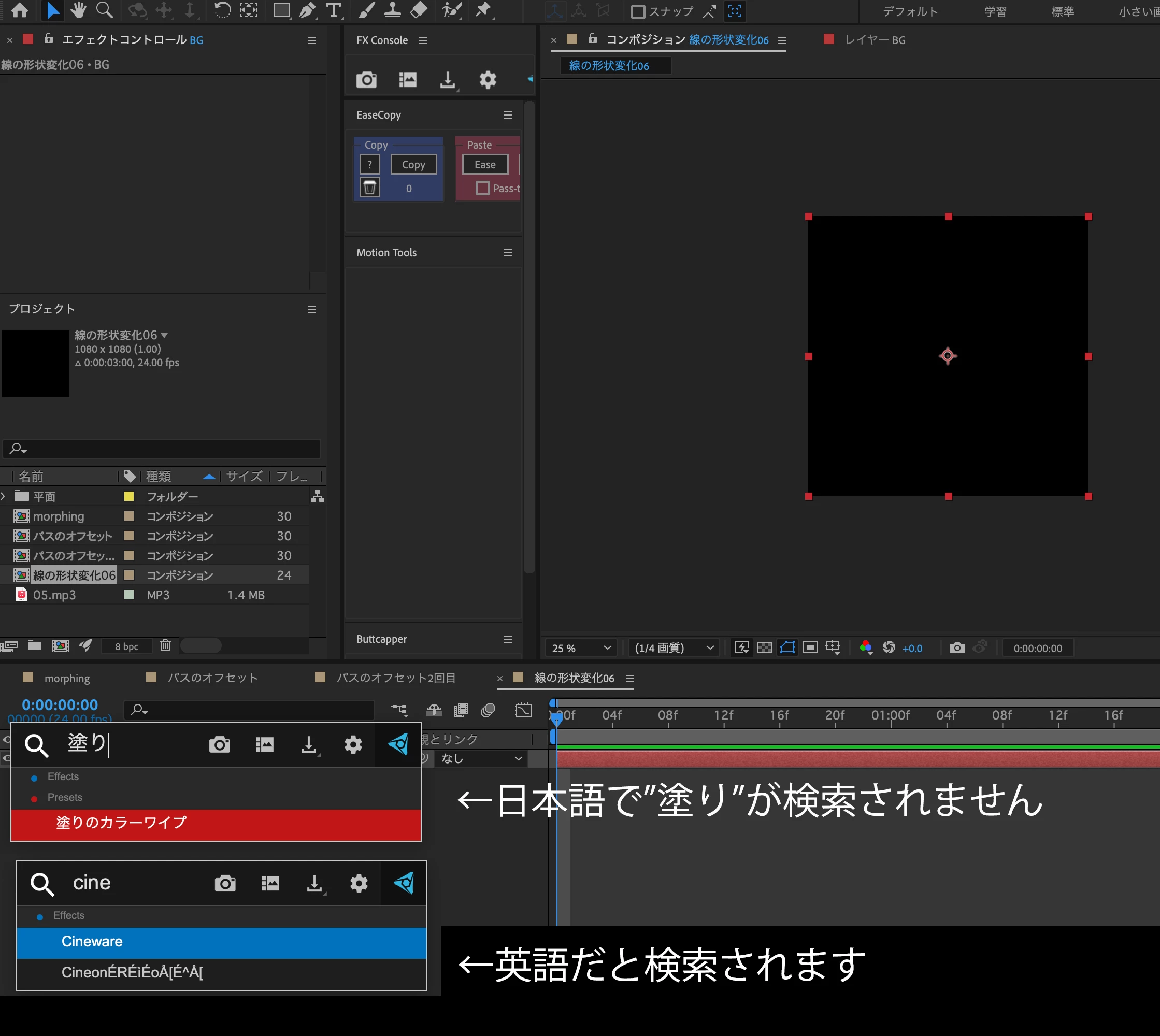Toggle mask and shape path visibility

[x=787, y=647]
